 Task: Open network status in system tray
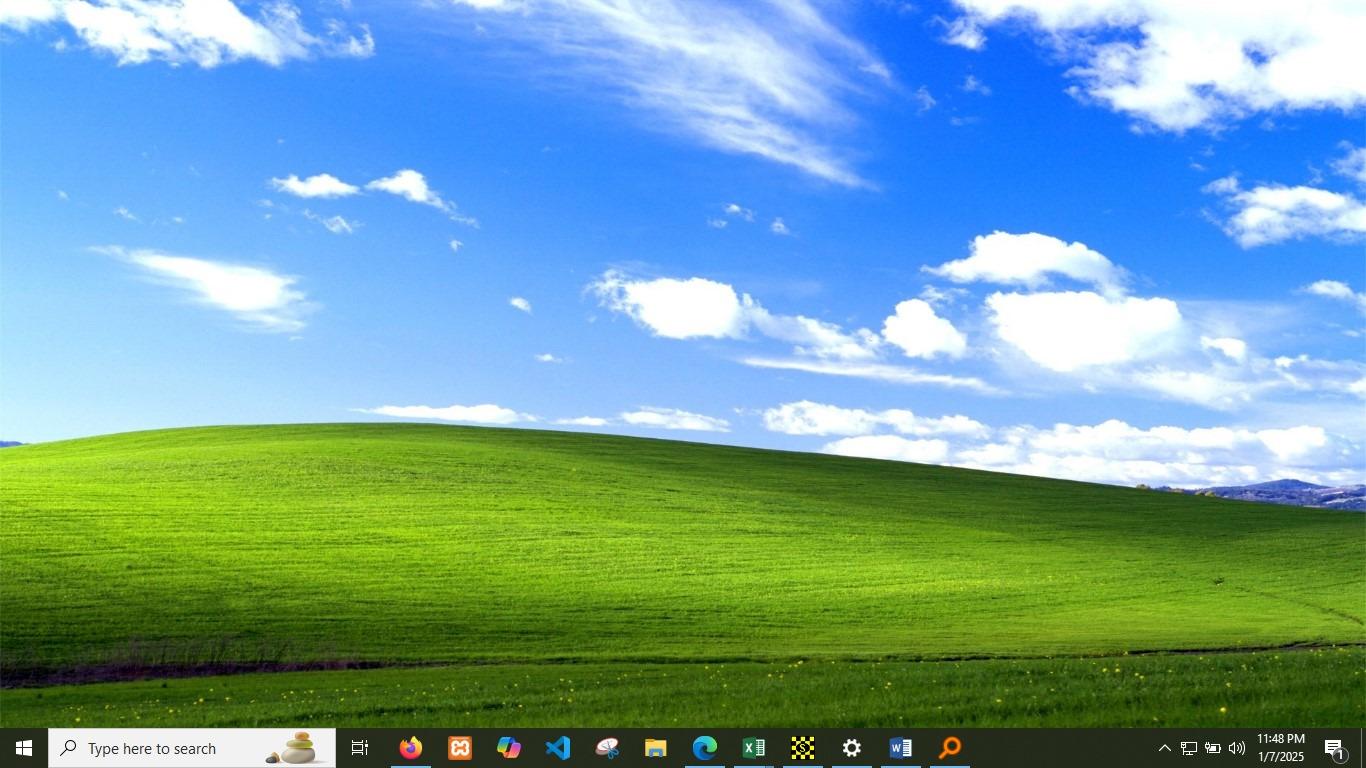(1189, 748)
